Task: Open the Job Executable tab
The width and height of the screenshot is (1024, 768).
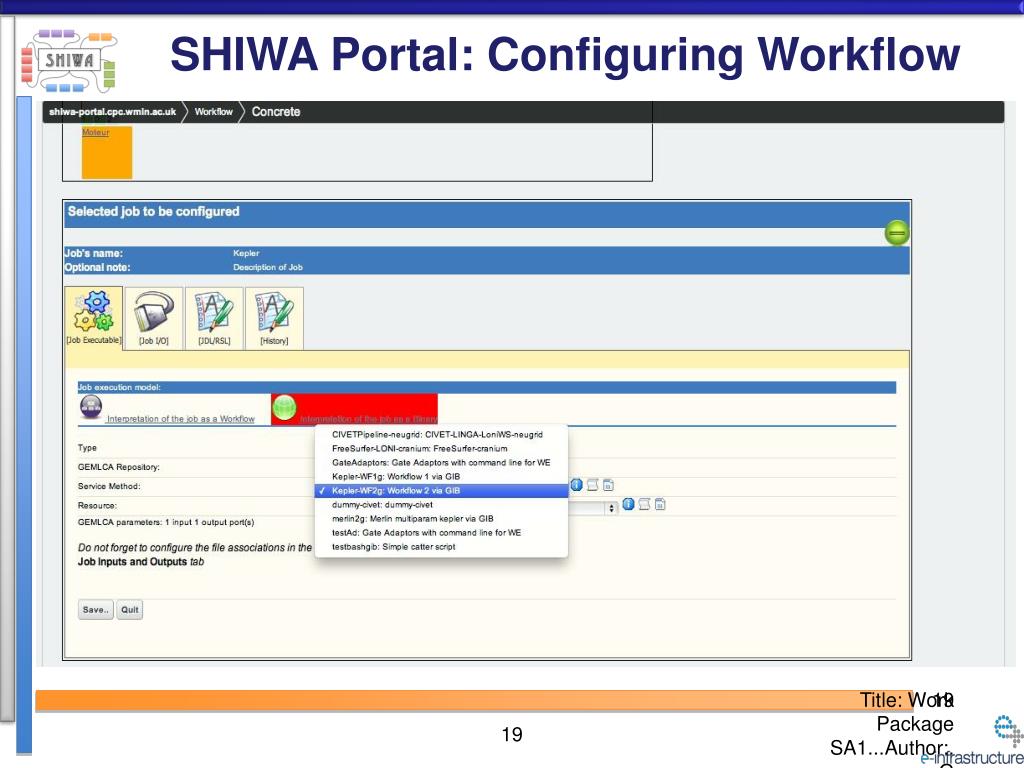Action: pyautogui.click(x=93, y=318)
